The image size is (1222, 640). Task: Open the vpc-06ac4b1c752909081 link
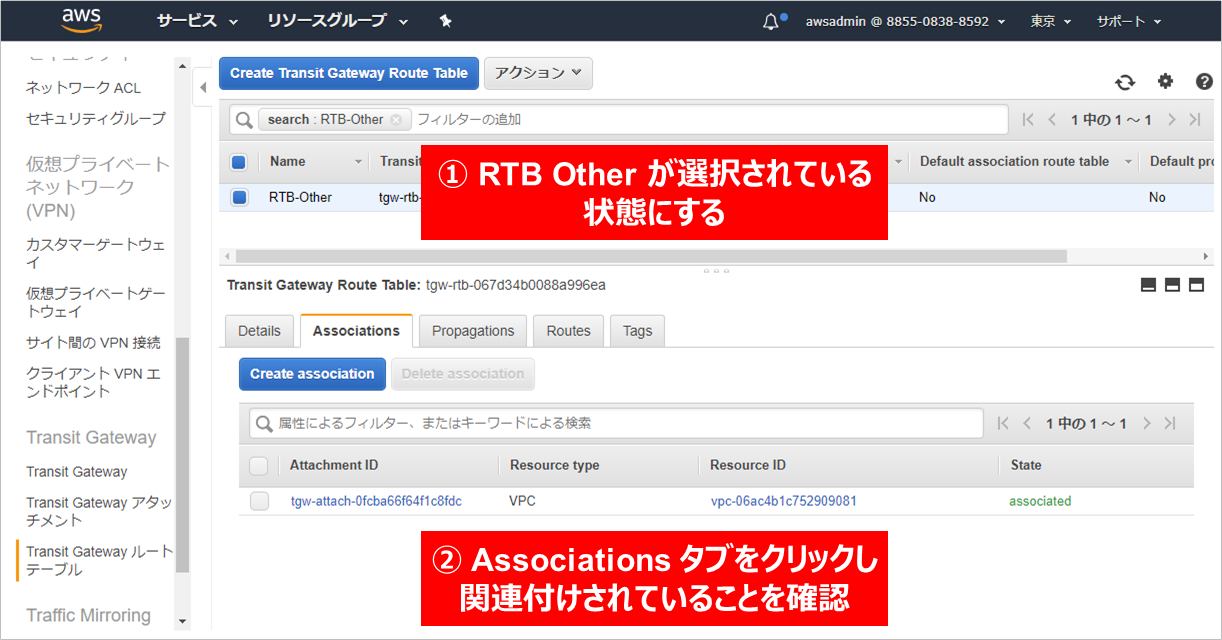pyautogui.click(x=783, y=501)
